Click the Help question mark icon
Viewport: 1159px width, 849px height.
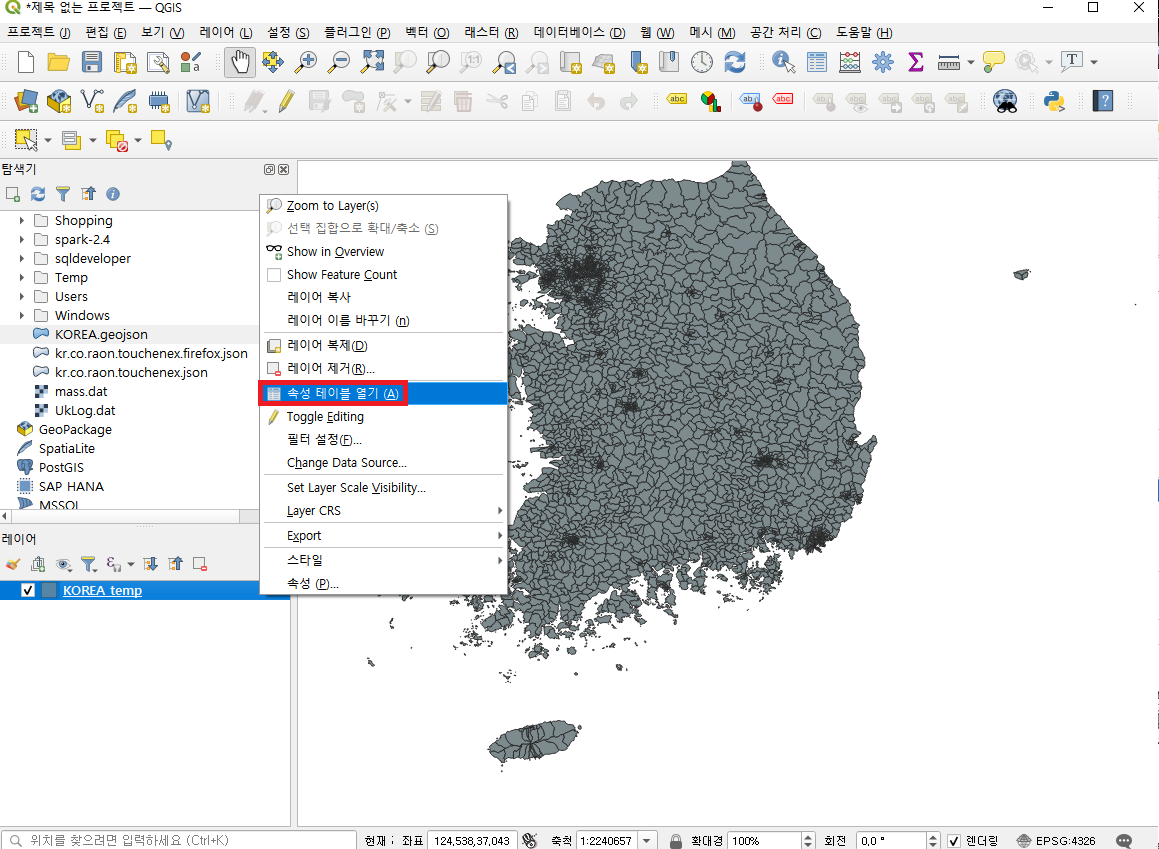point(1103,100)
